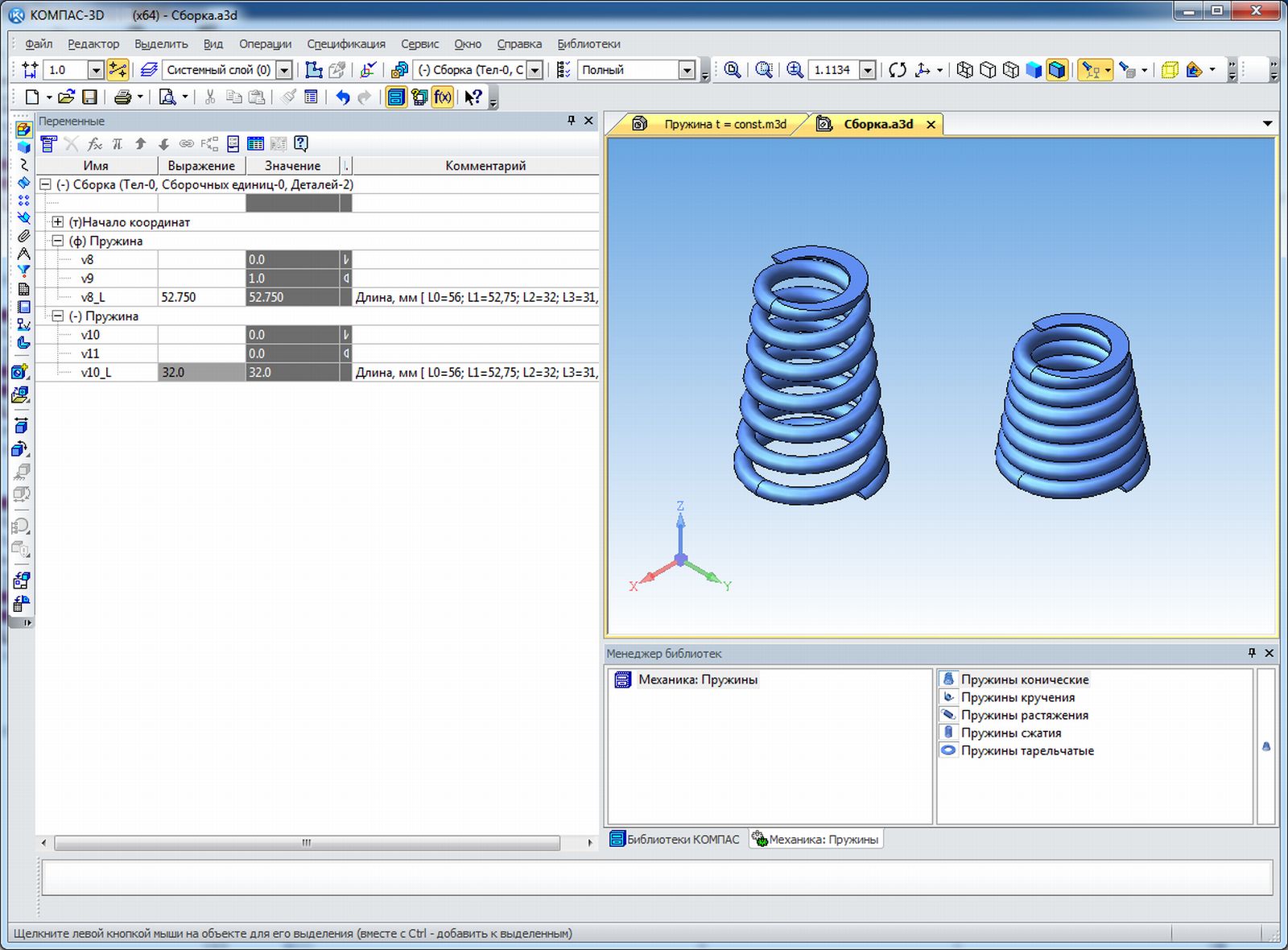
Task: Expand the Начало координат tree node
Action: 58,222
